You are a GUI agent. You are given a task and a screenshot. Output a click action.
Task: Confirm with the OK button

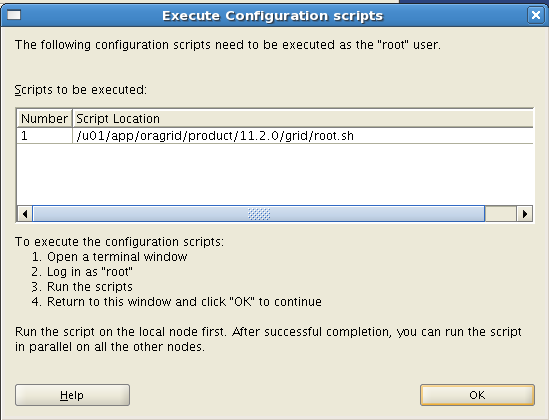pos(477,395)
